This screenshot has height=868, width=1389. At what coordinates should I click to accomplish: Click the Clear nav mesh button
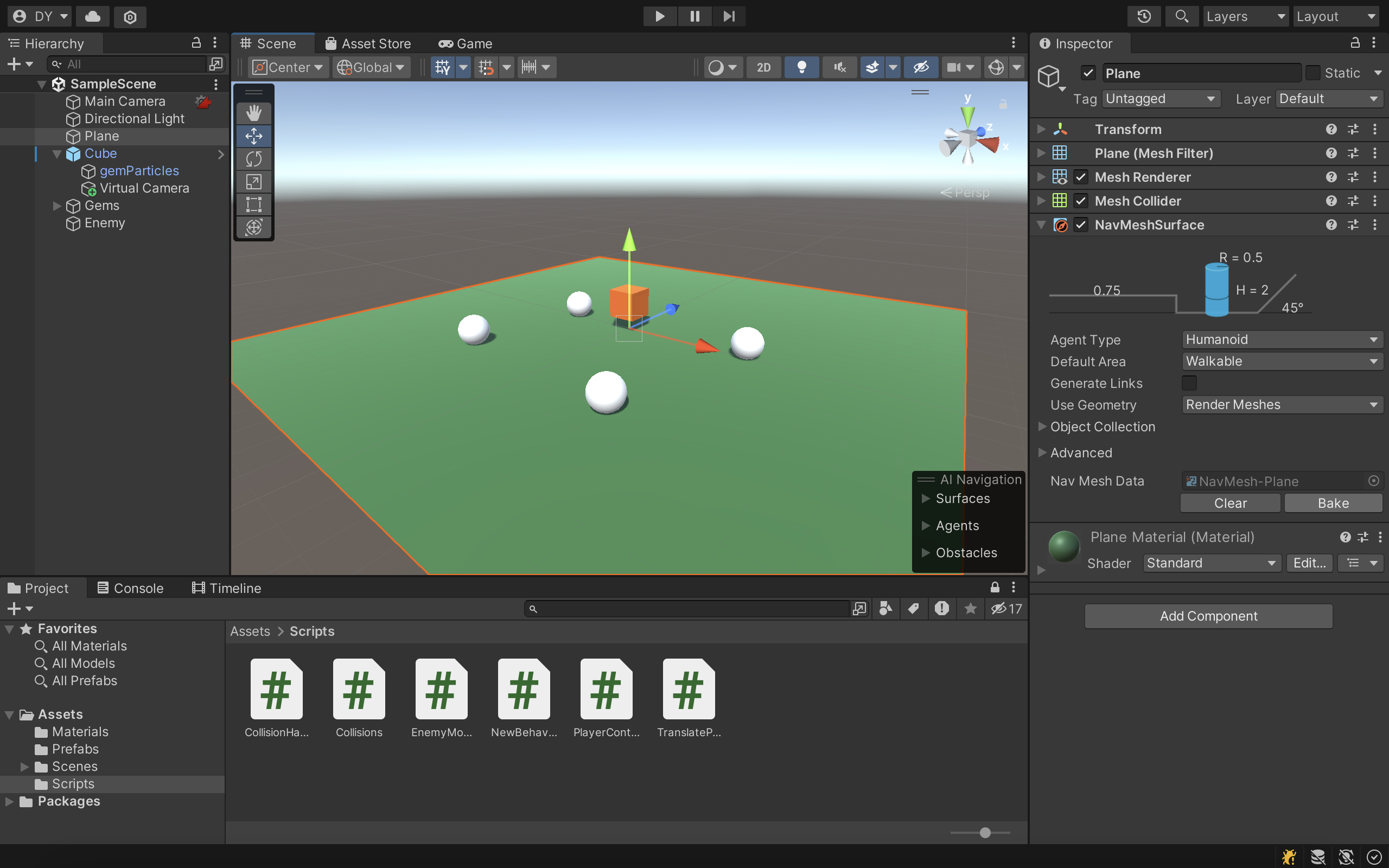pos(1230,503)
